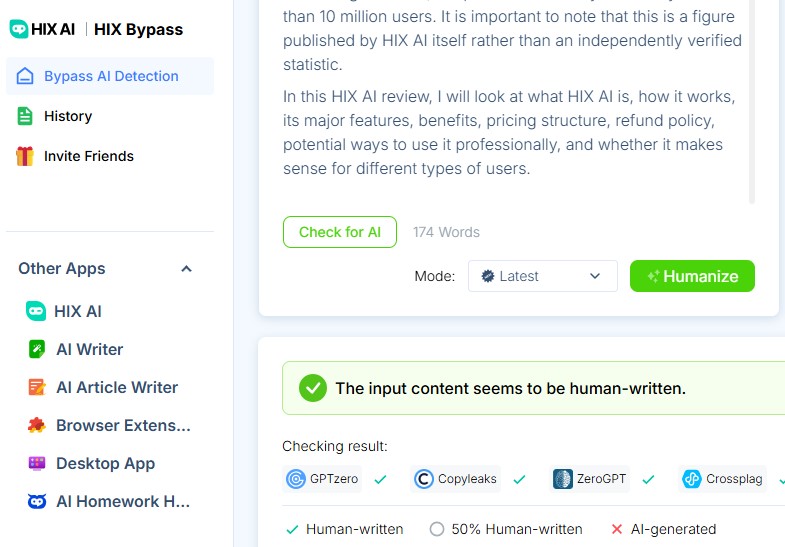Click the checkmark next to Copyleaks
The width and height of the screenshot is (785, 547).
[x=519, y=479]
